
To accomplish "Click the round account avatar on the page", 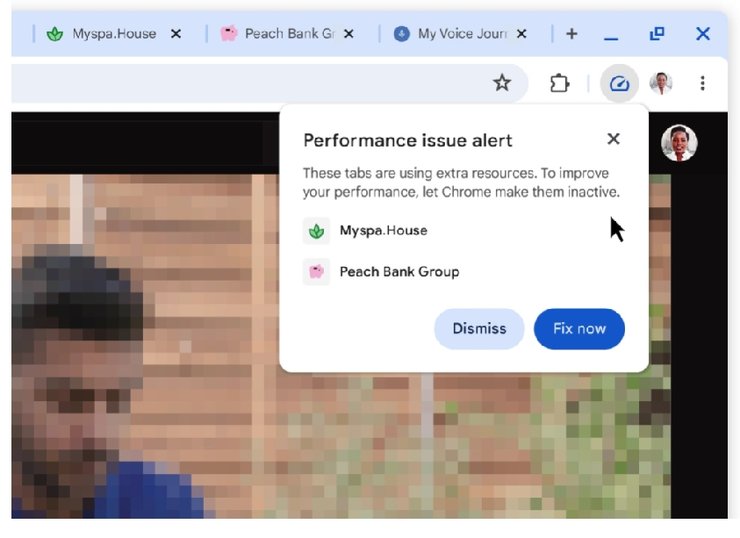I will tap(679, 143).
